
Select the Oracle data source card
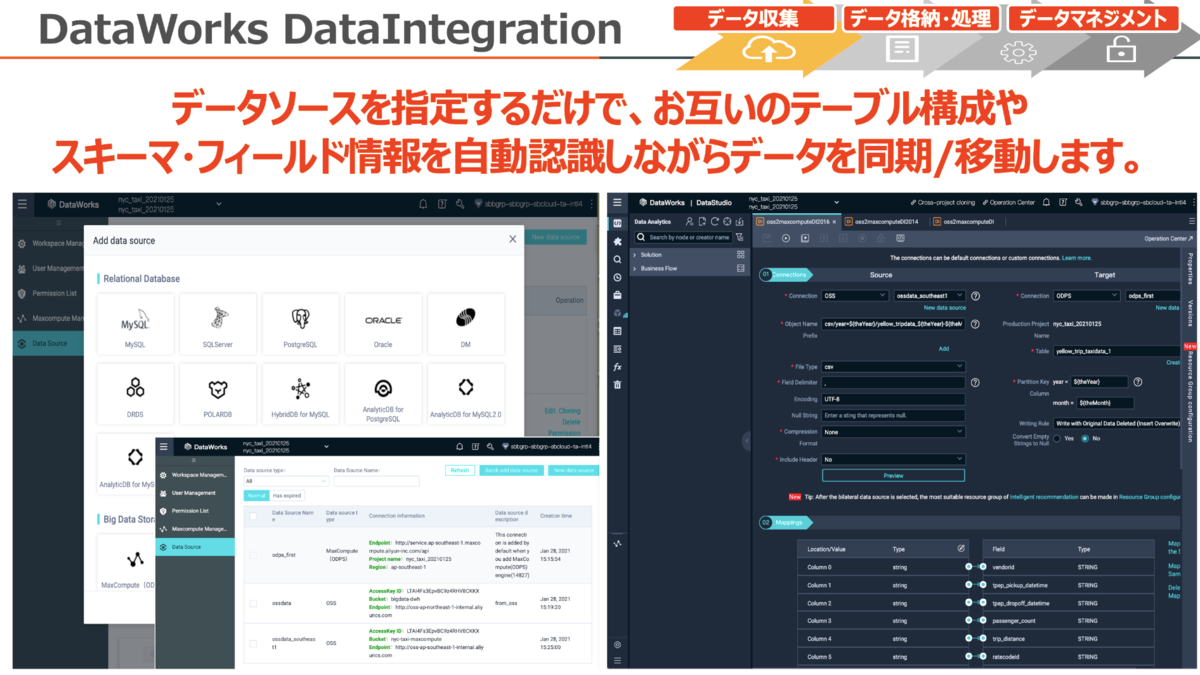coord(383,325)
